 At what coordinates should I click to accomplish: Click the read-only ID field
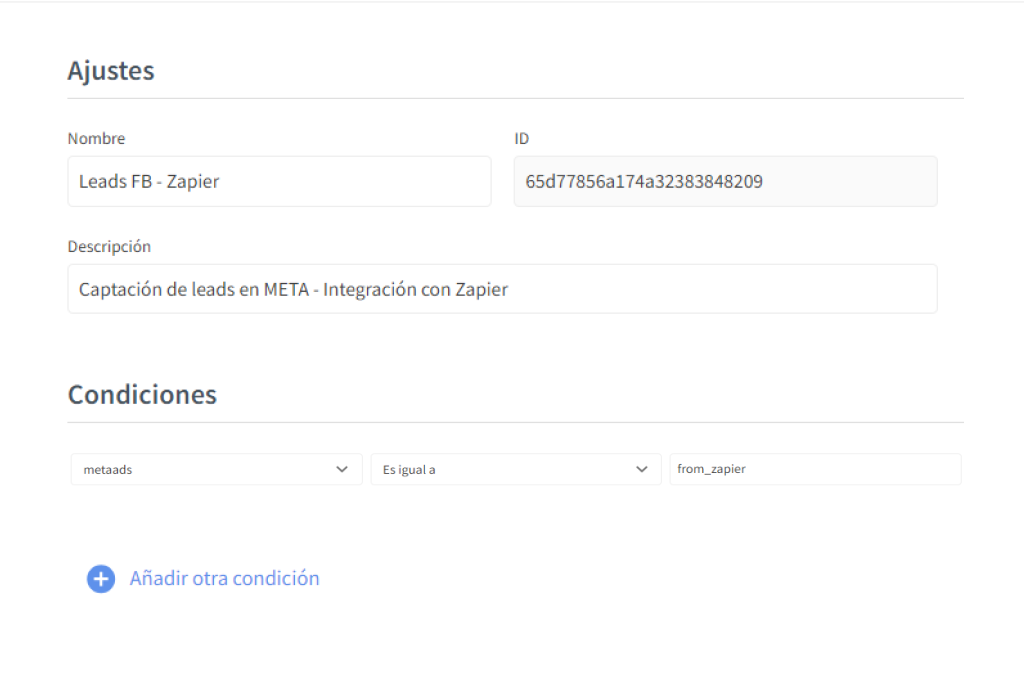tap(725, 181)
